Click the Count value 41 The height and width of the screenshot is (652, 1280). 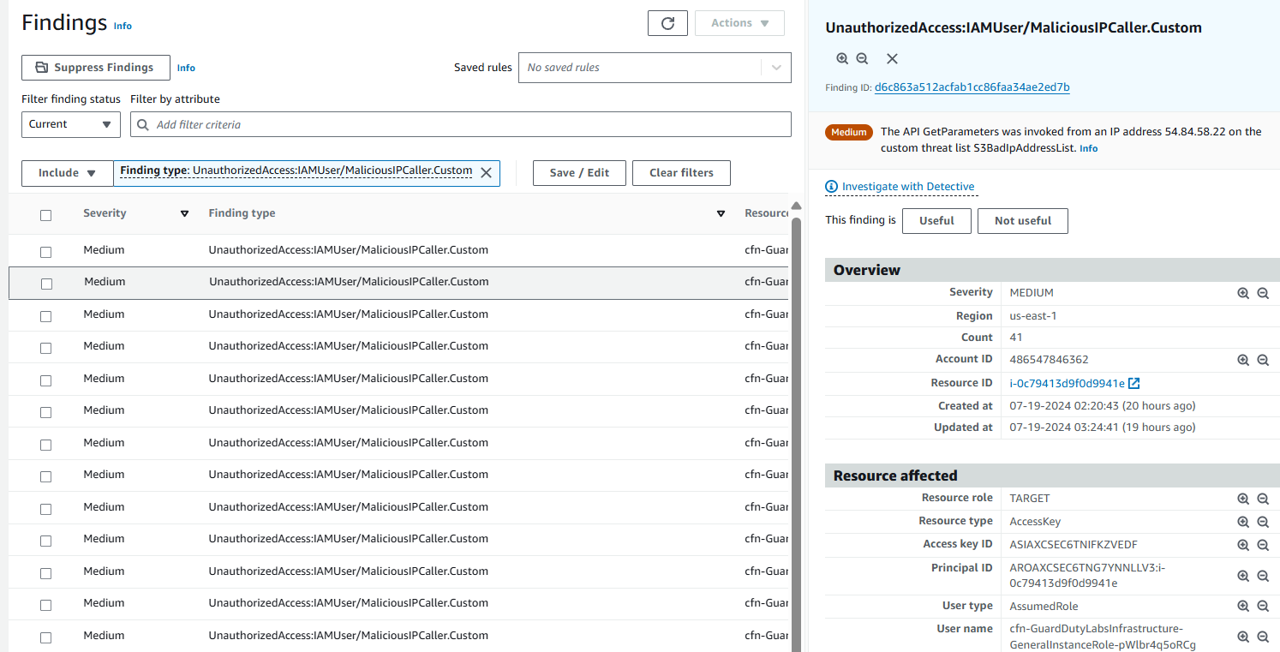1016,338
